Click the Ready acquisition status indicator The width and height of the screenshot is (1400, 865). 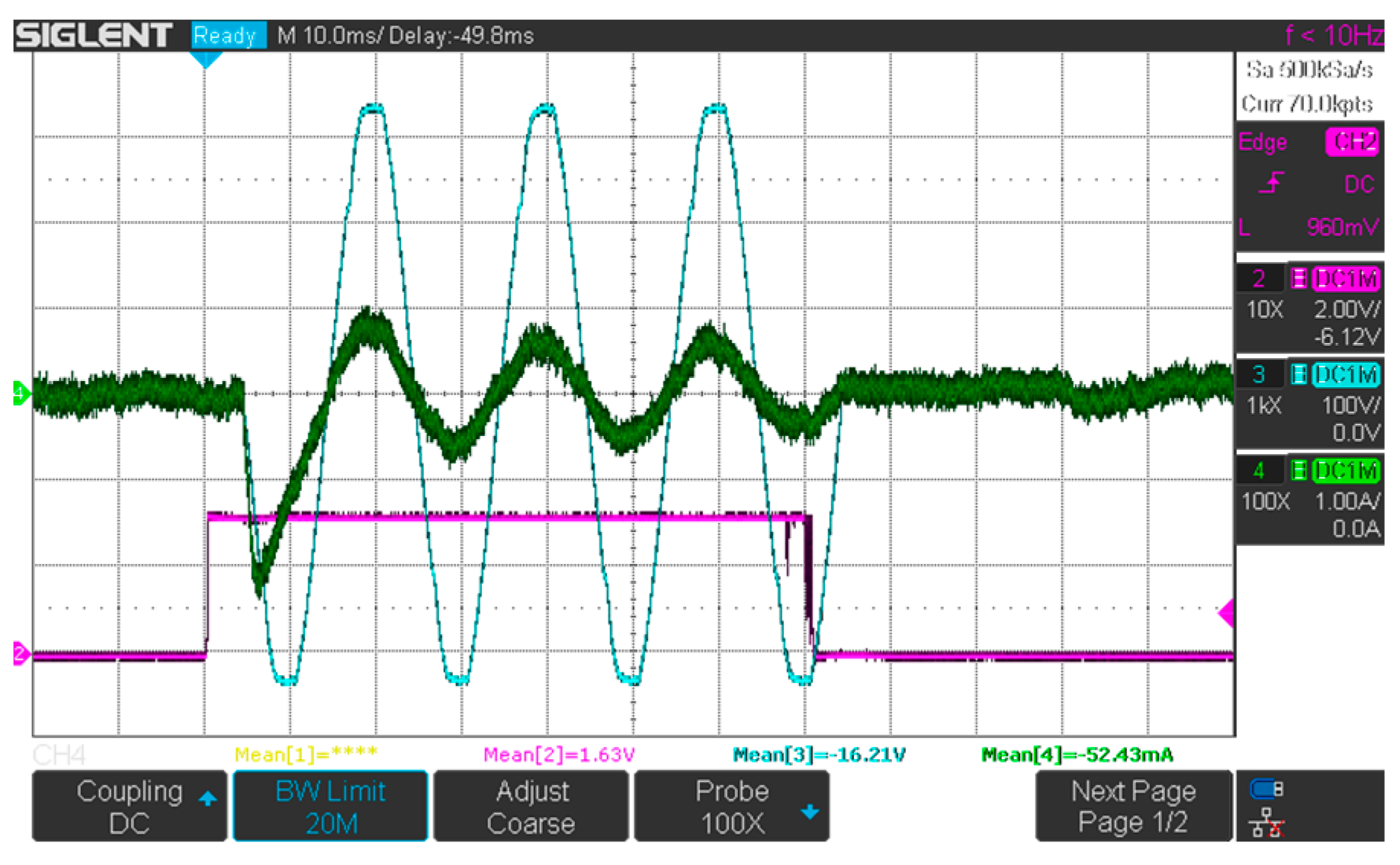click(228, 35)
